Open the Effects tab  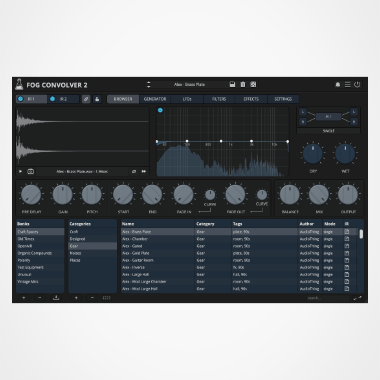251,99
